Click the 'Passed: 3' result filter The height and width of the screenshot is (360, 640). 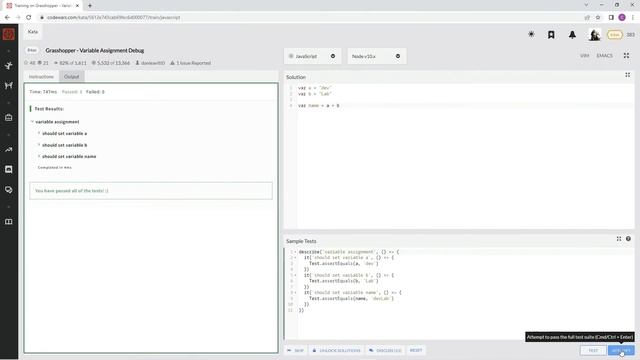pyautogui.click(x=72, y=92)
